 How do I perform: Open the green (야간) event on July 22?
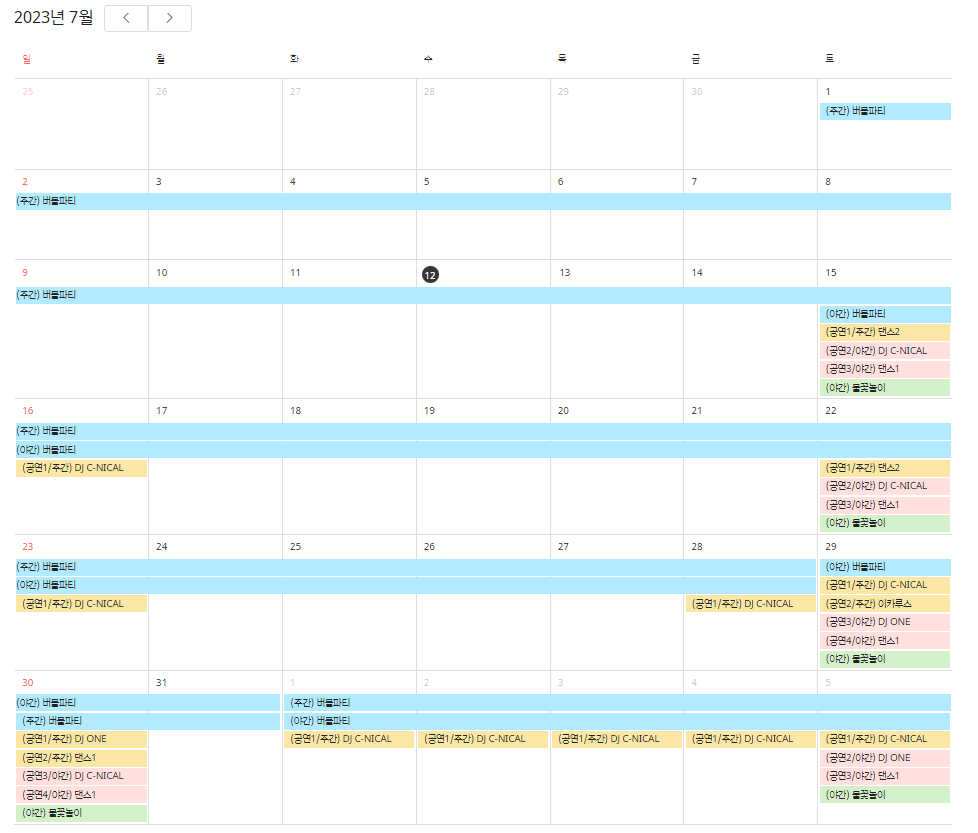pyautogui.click(x=885, y=523)
